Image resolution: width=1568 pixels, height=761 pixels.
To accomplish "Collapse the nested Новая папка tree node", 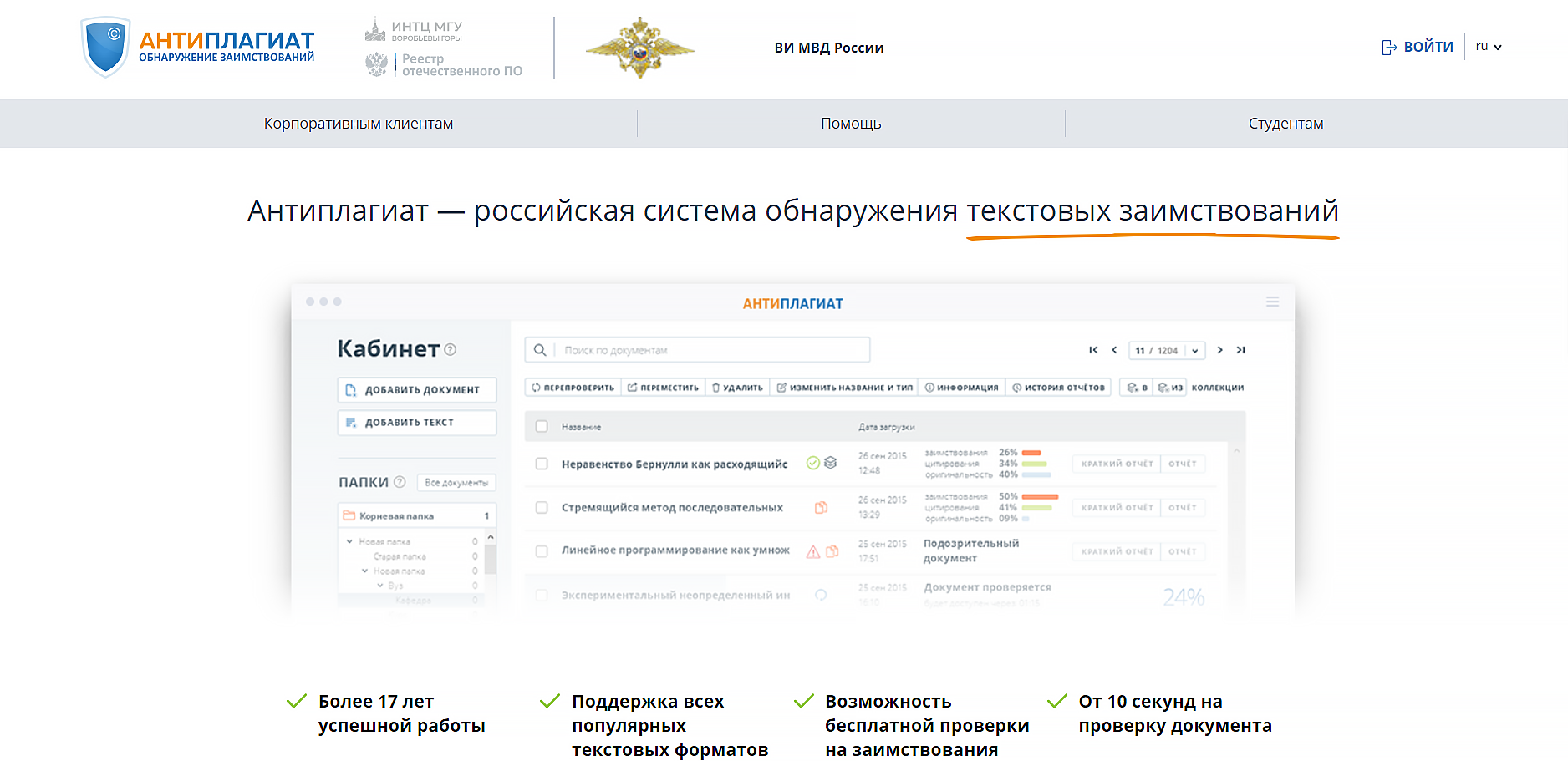I will 364,571.
